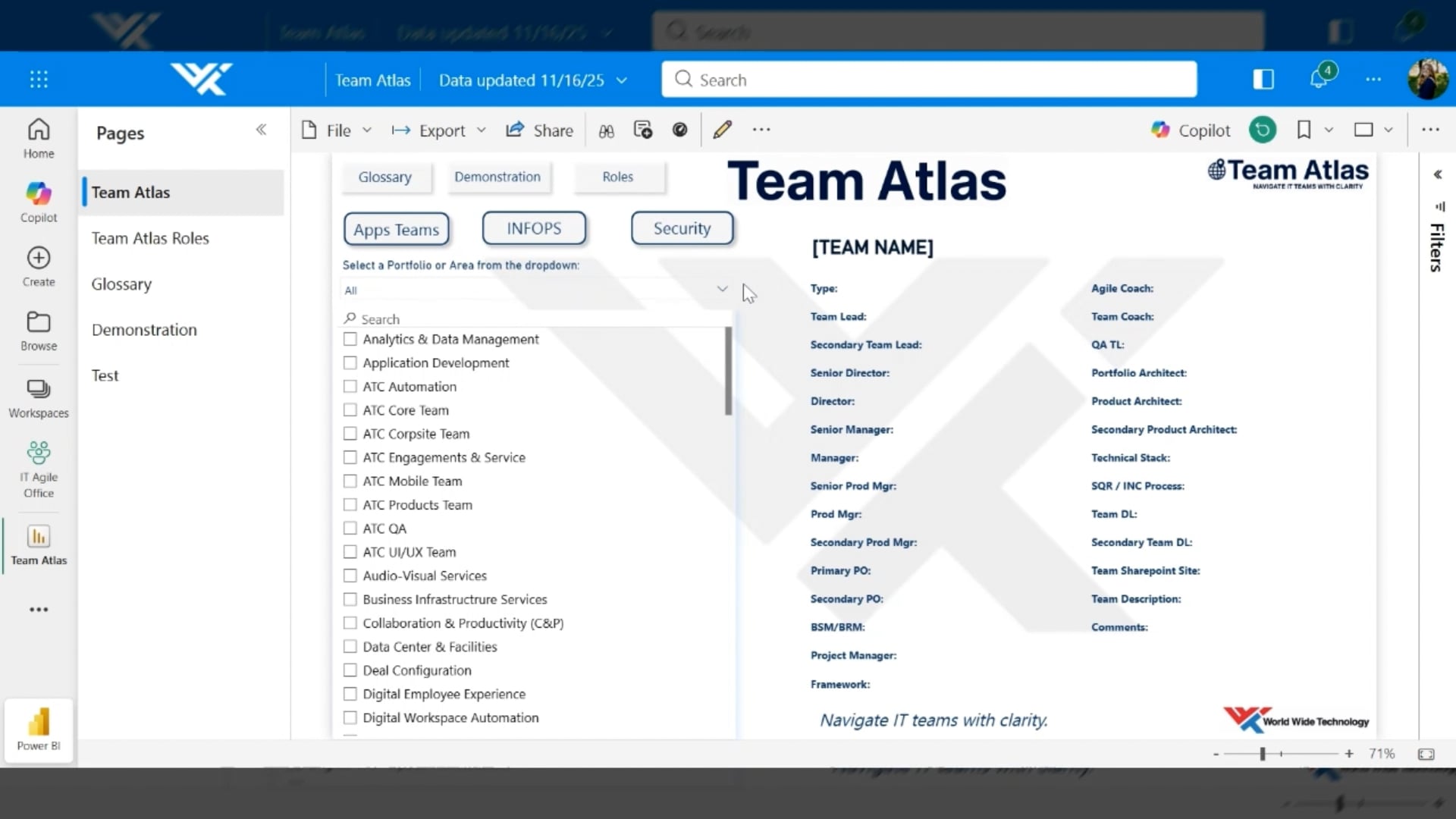Open Browse in the left navigation
This screenshot has width=1456, height=819.
pyautogui.click(x=39, y=331)
